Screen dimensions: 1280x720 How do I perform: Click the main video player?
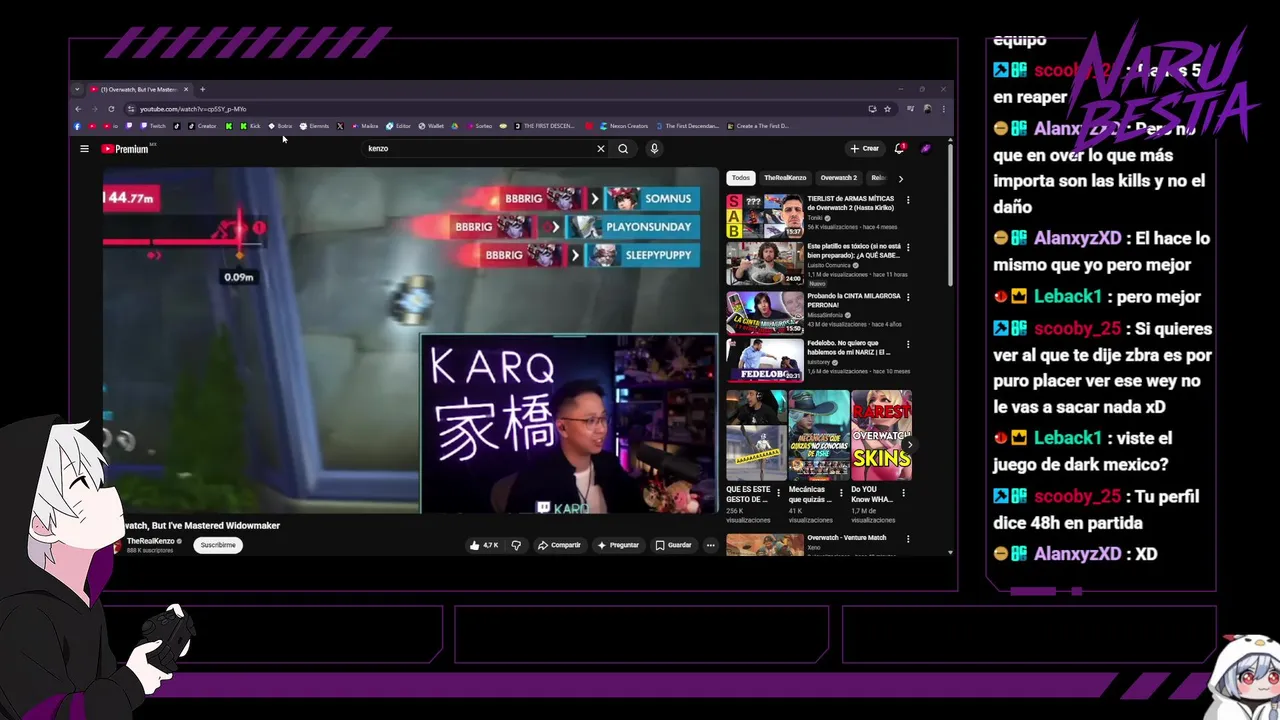coord(410,340)
